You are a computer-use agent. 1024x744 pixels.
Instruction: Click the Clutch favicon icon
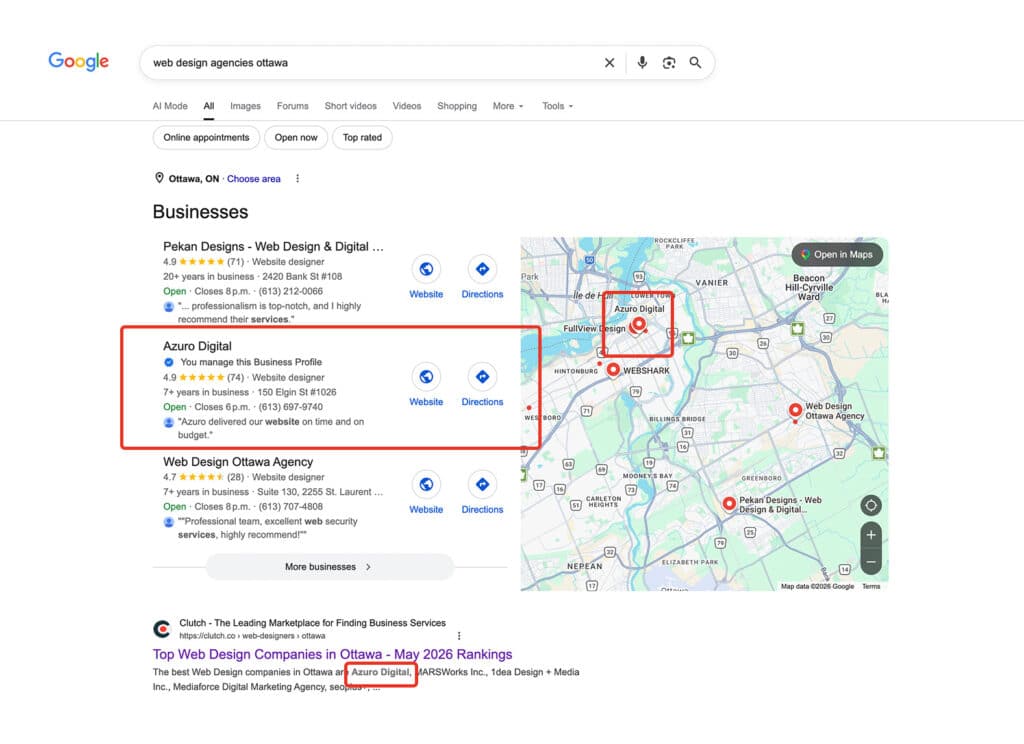[162, 629]
